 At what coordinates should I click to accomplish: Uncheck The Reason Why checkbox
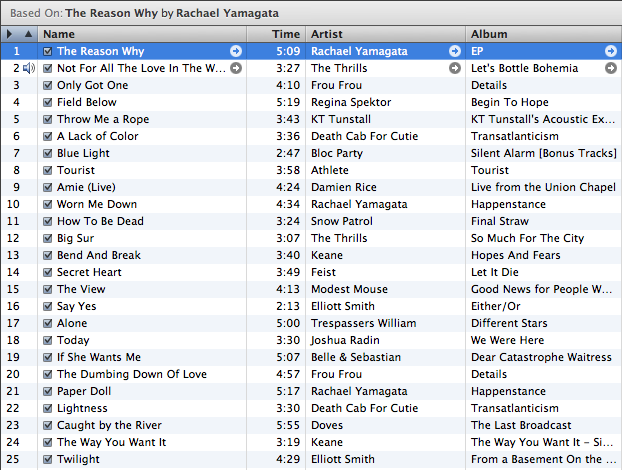48,52
